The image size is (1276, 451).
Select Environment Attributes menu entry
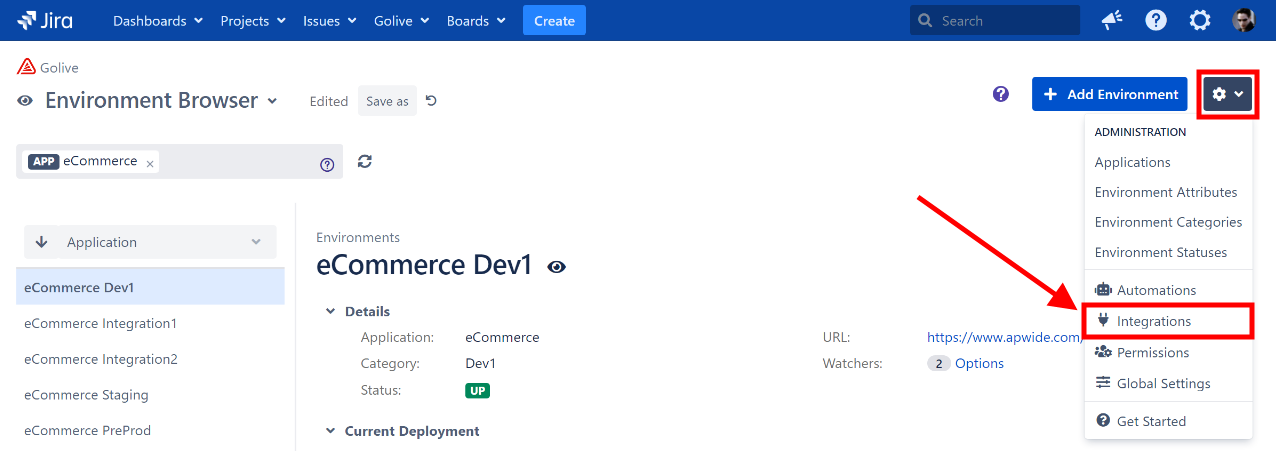[1168, 192]
